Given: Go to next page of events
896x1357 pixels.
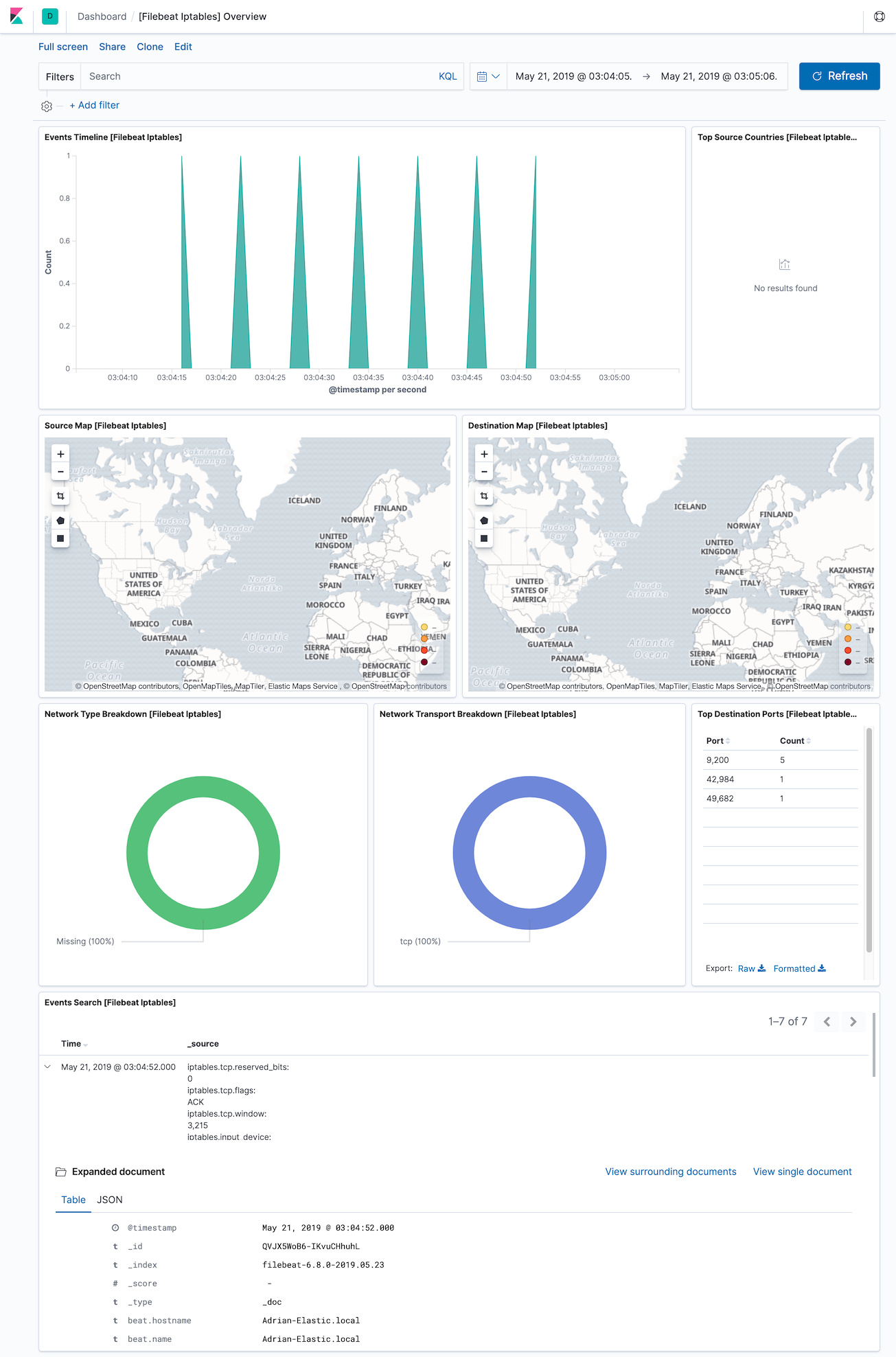Looking at the screenshot, I should (x=853, y=1022).
